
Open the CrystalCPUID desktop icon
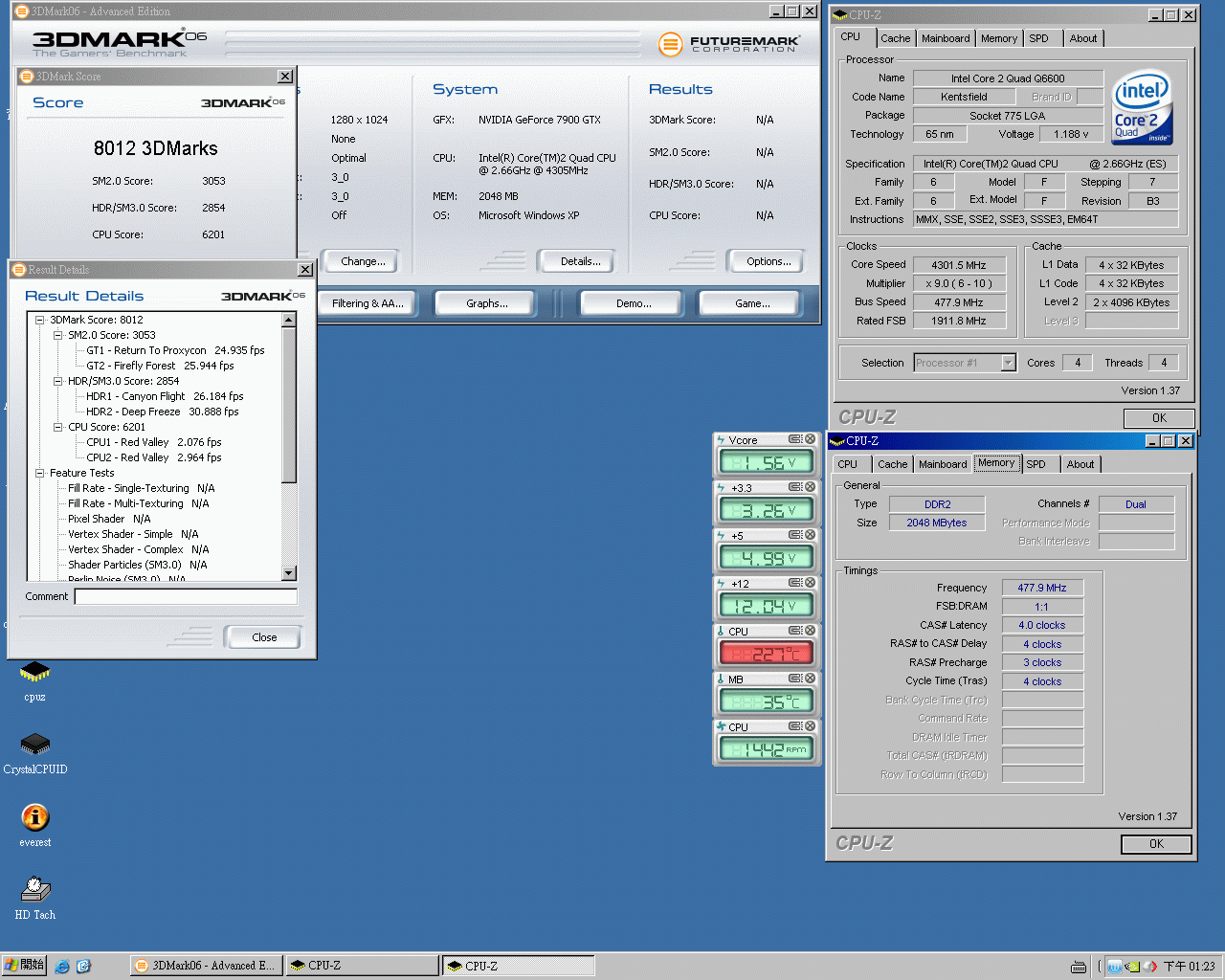pyautogui.click(x=34, y=746)
